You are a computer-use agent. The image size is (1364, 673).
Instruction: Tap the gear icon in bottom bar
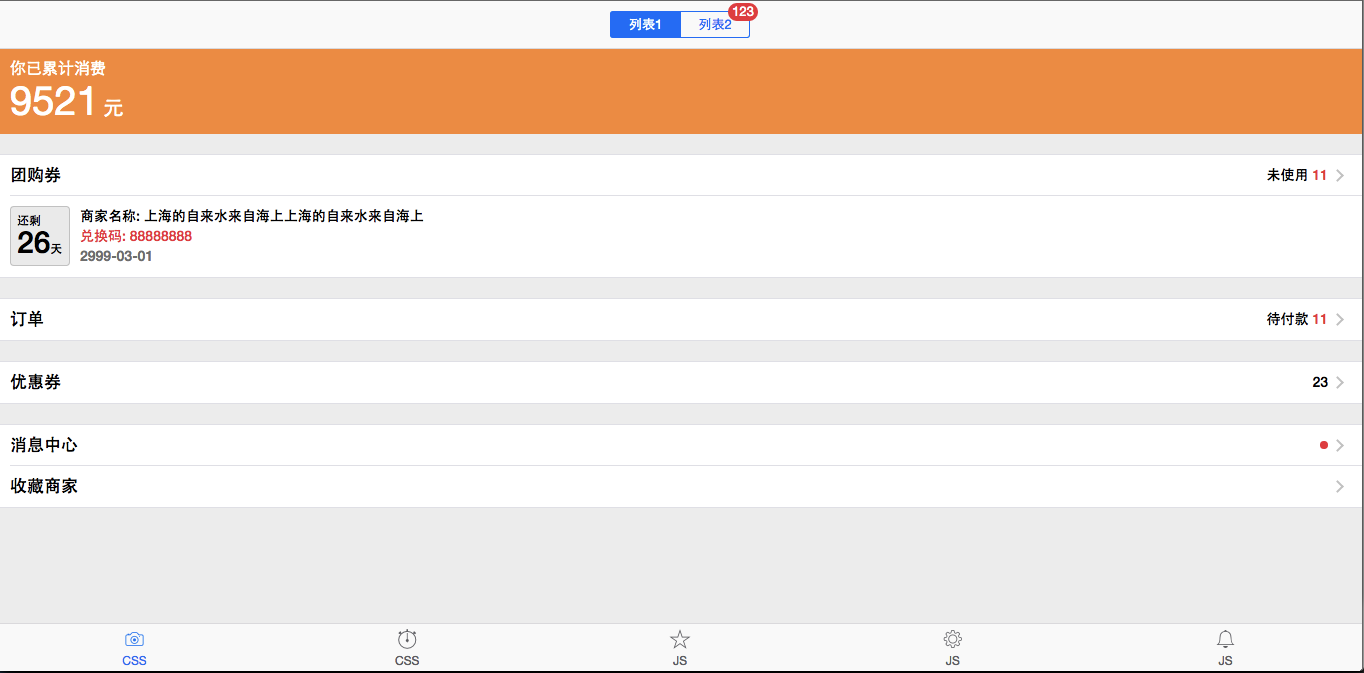pyautogui.click(x=952, y=639)
